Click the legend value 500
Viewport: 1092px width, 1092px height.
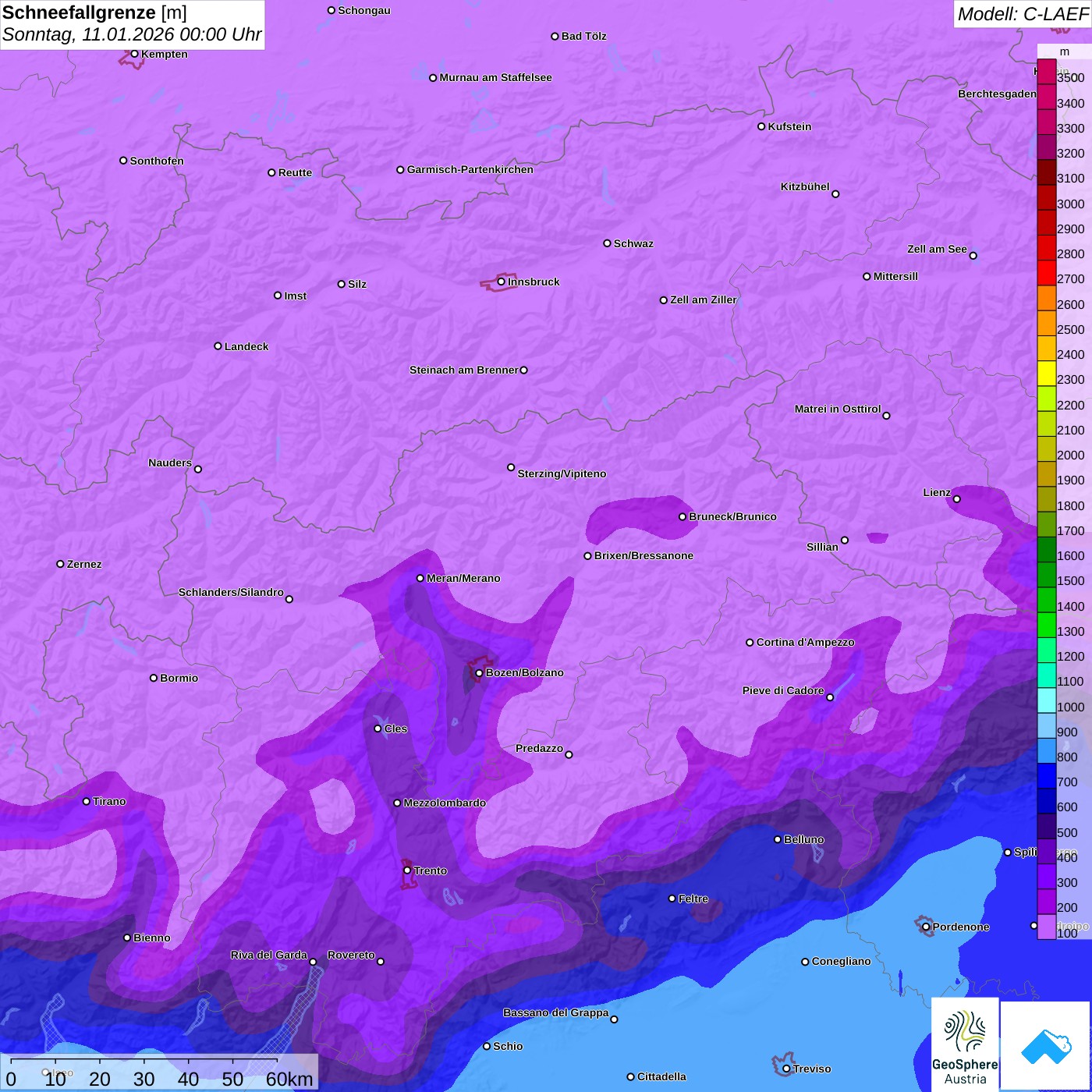click(1067, 832)
